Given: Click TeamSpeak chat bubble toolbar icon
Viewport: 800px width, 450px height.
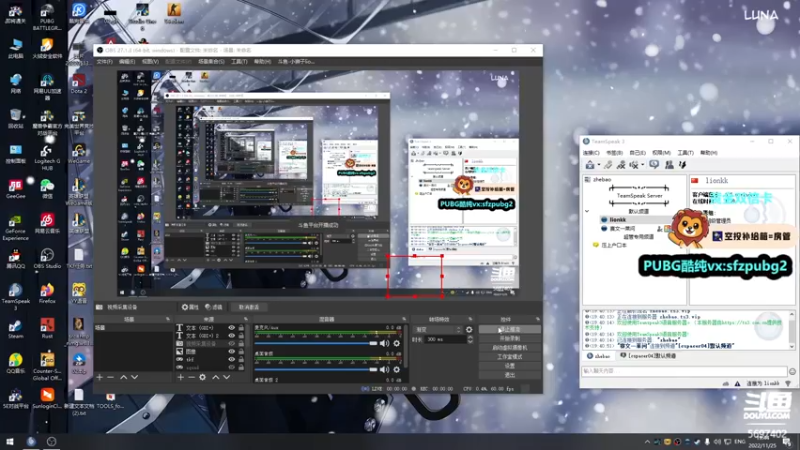Looking at the screenshot, I should pos(654,164).
